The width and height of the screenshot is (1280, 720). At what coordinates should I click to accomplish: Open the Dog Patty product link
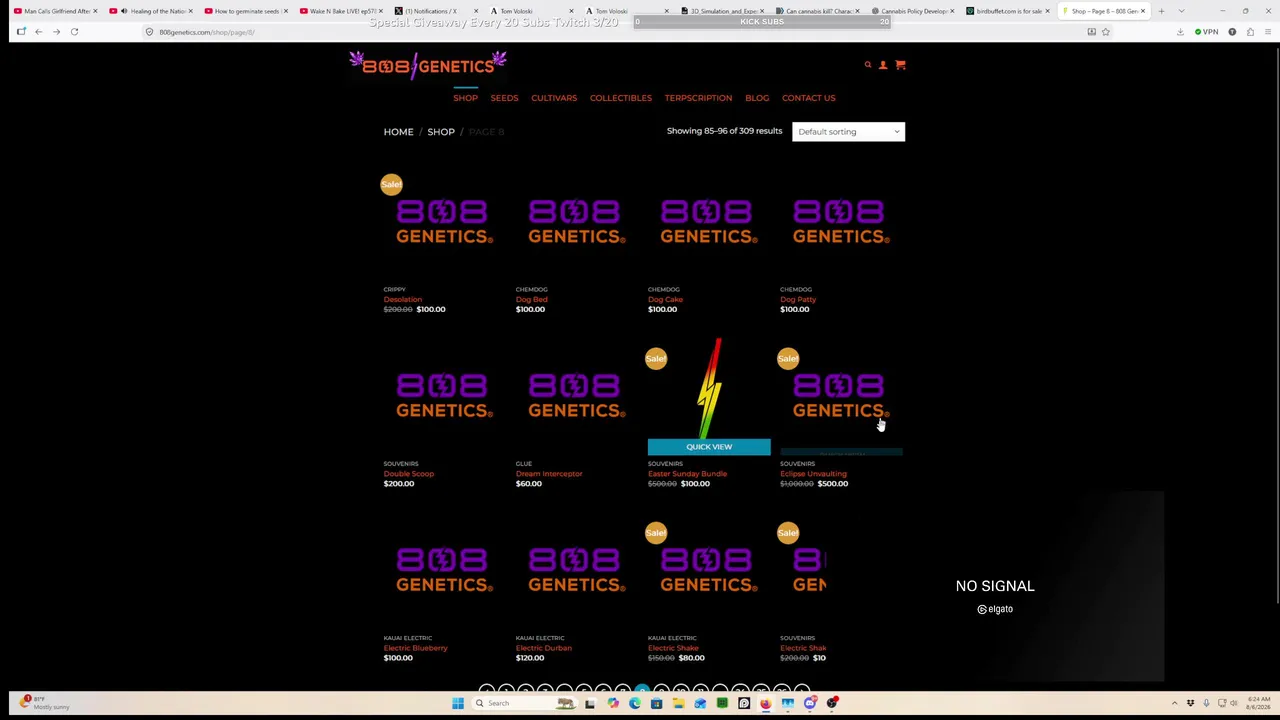tap(798, 299)
